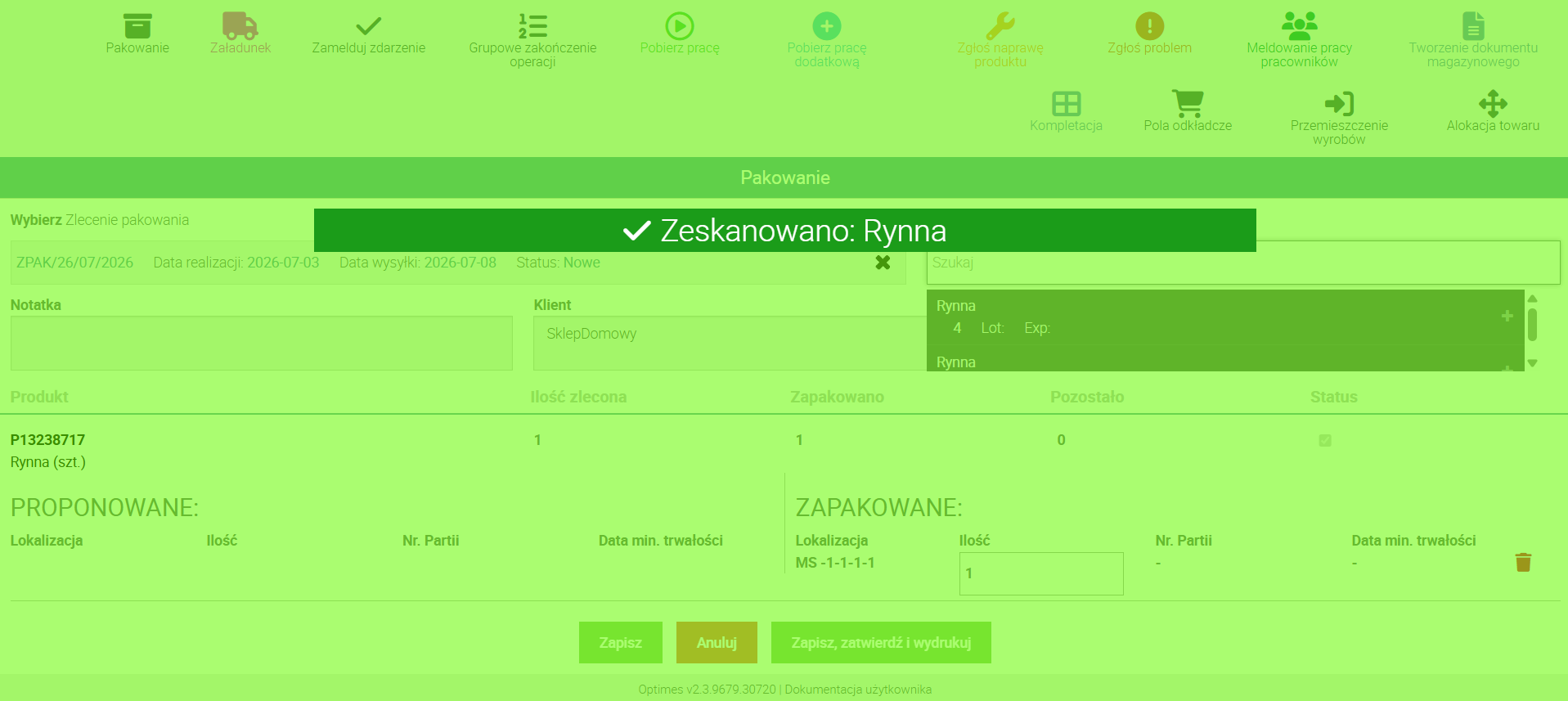Click product name Rynna (szt.)
The height and width of the screenshot is (701, 1568).
[x=48, y=462]
